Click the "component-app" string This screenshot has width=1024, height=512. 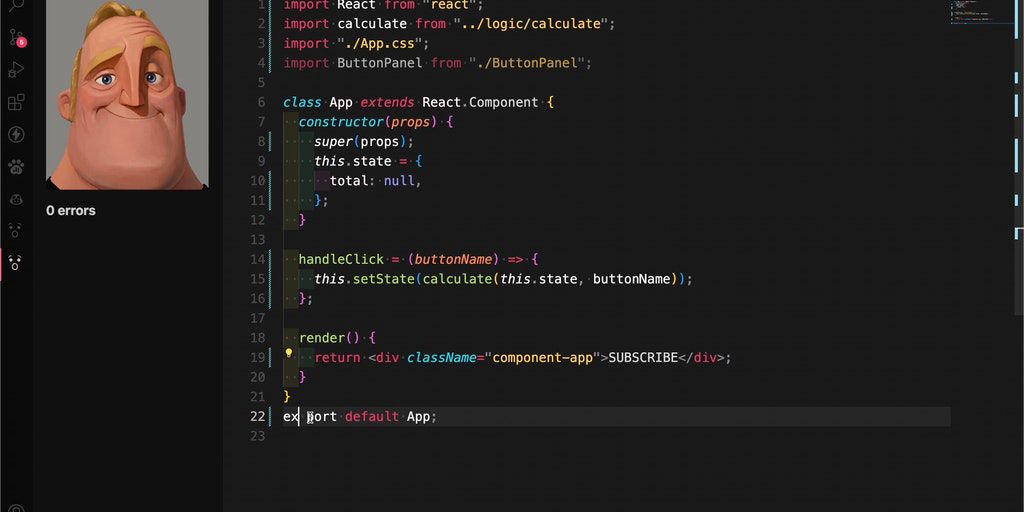pos(543,357)
